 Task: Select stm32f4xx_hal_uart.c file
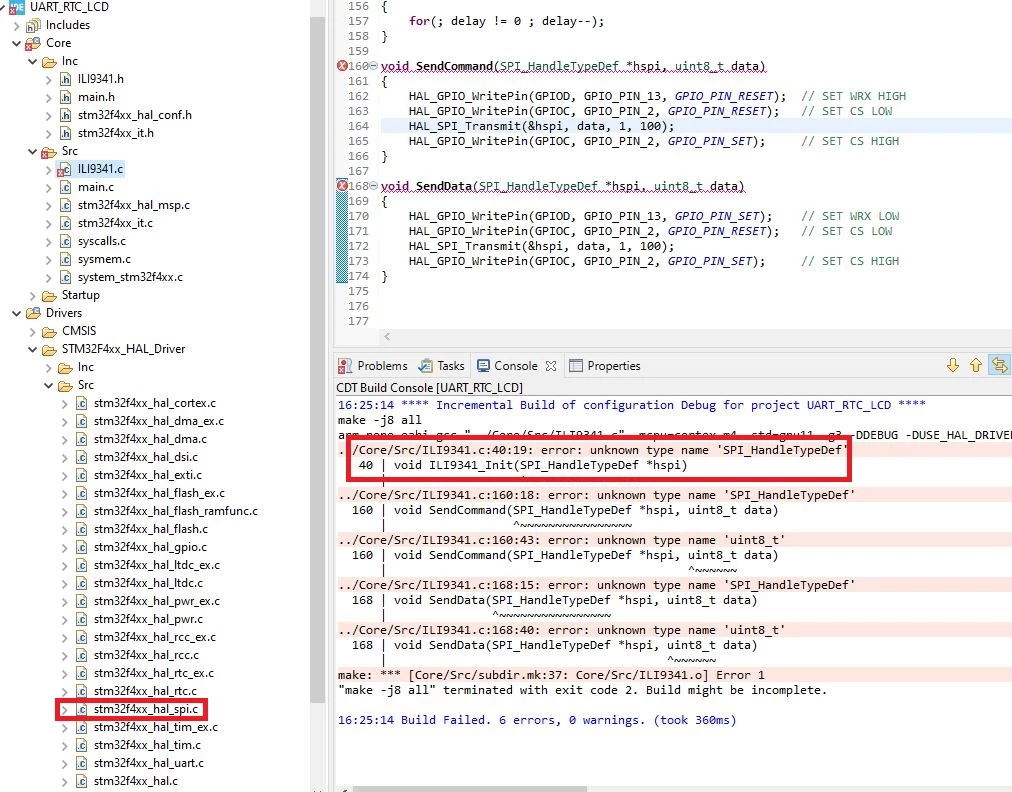point(148,764)
